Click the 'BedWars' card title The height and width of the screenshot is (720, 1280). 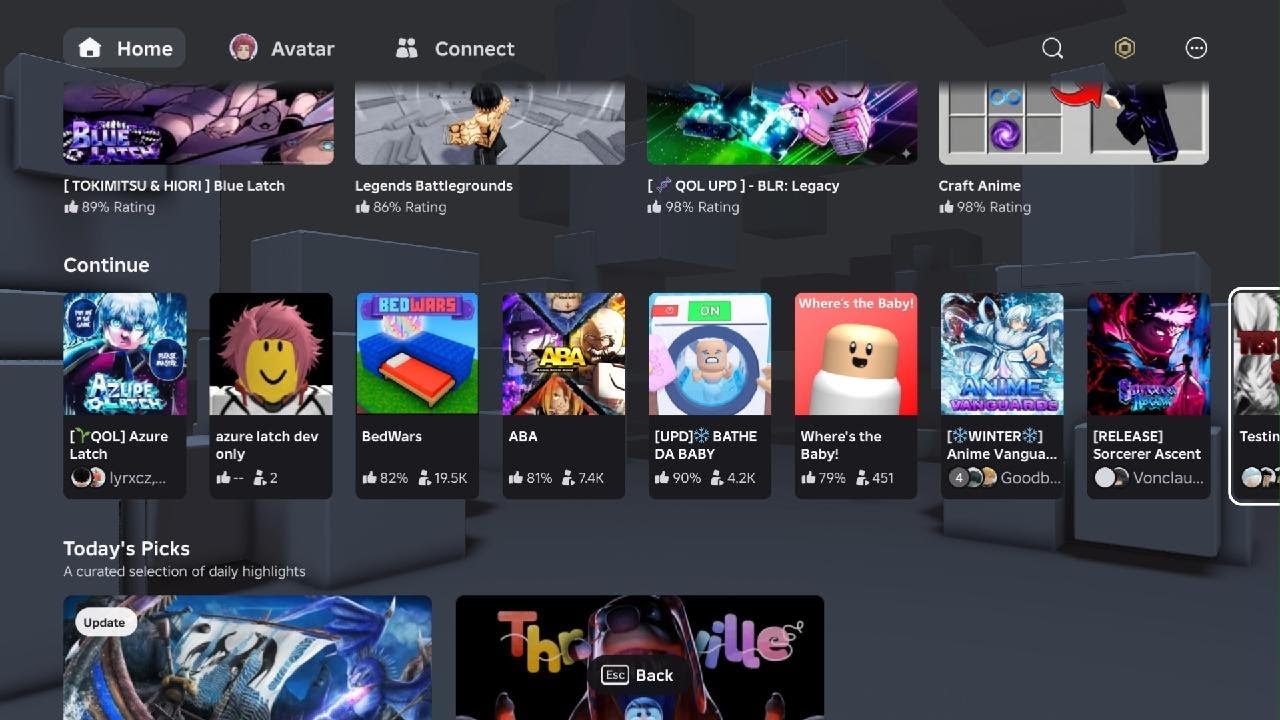tap(392, 436)
